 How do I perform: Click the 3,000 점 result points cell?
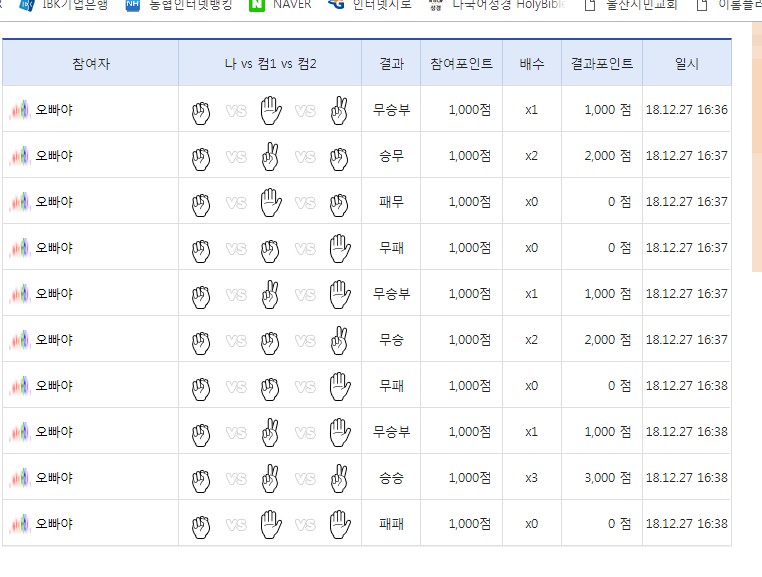pyautogui.click(x=607, y=478)
